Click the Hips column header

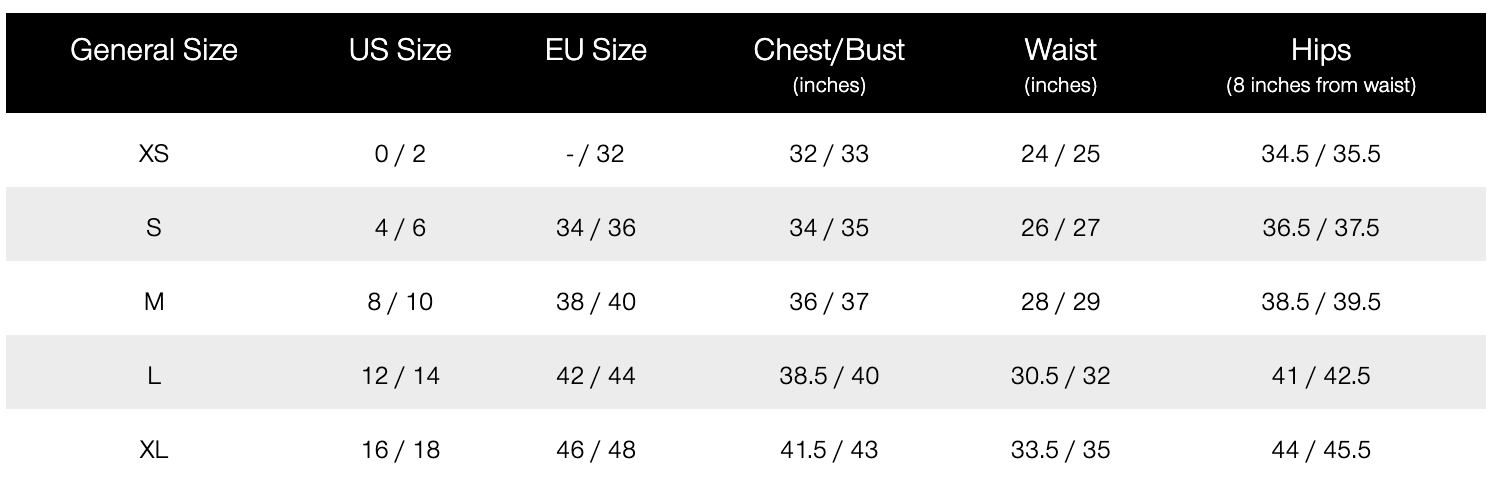tap(1320, 50)
